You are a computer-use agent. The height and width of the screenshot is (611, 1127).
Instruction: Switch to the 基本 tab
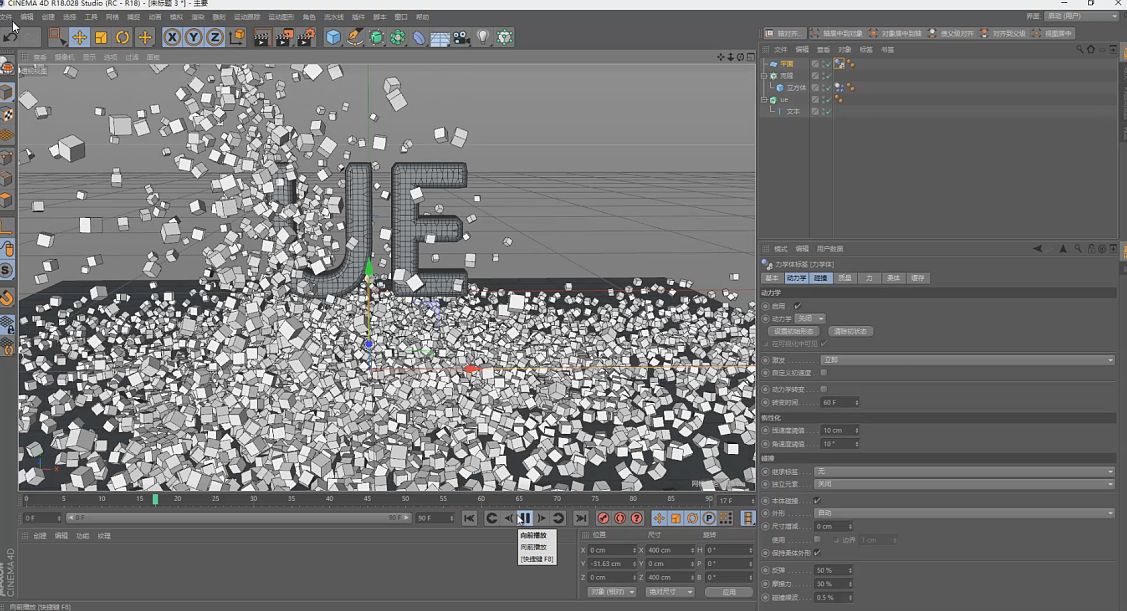pos(772,278)
